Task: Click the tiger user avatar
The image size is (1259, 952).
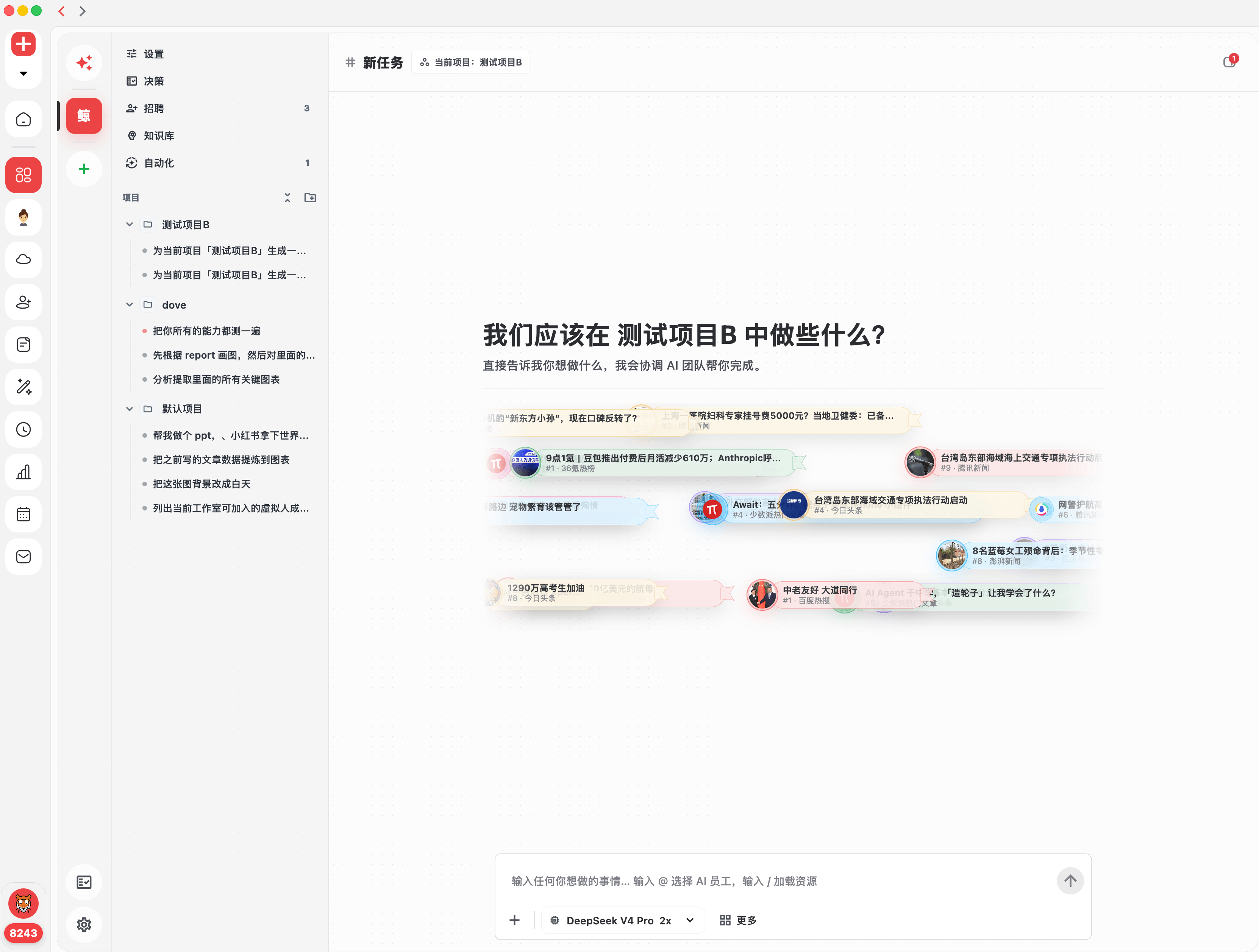Action: (x=23, y=904)
